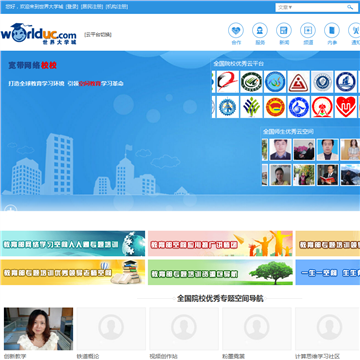The width and height of the screenshot is (360, 360).
Task: Open the green banner with tree image
Action: tap(220, 273)
